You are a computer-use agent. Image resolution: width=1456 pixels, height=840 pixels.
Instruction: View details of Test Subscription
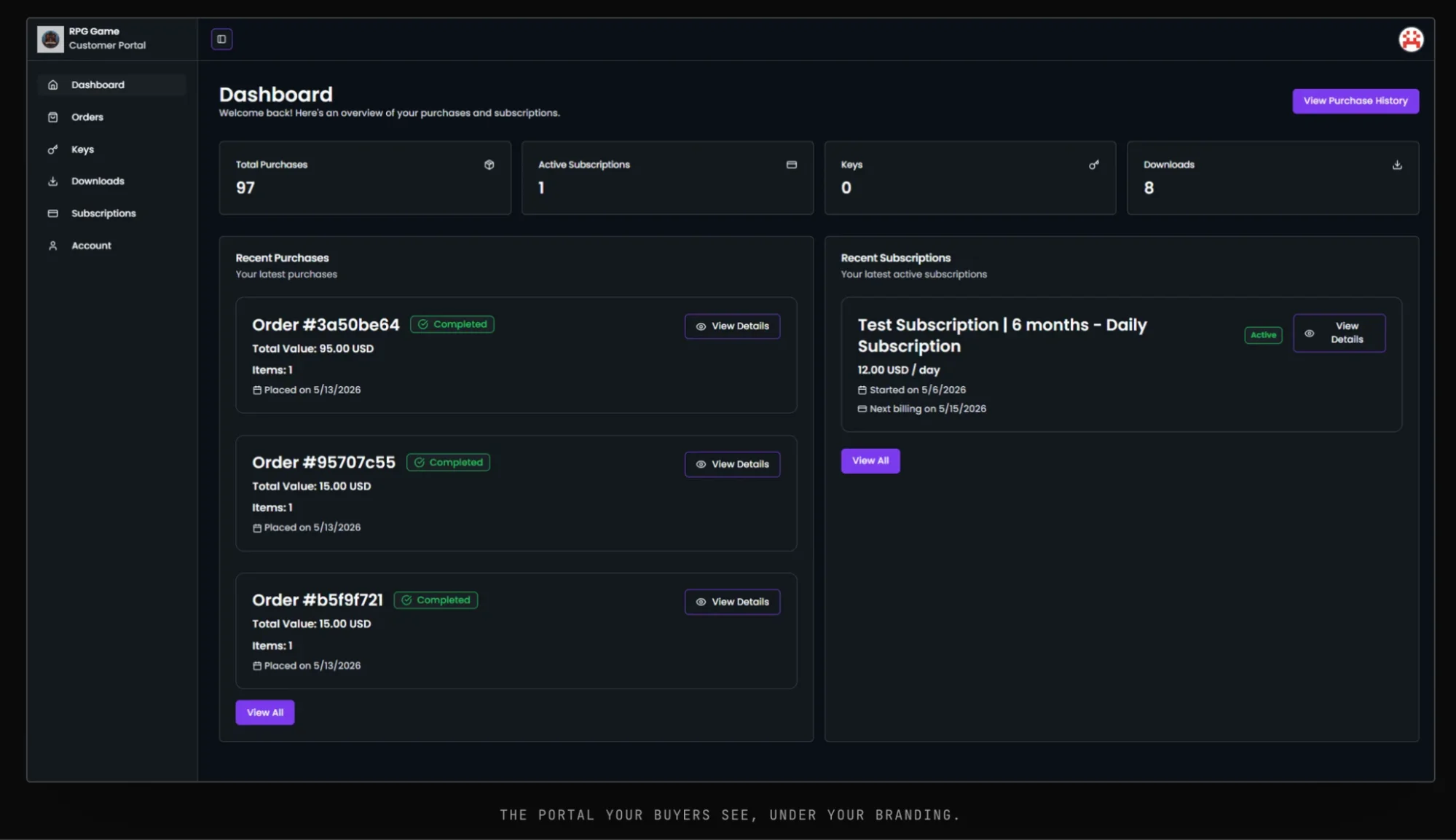click(x=1339, y=333)
